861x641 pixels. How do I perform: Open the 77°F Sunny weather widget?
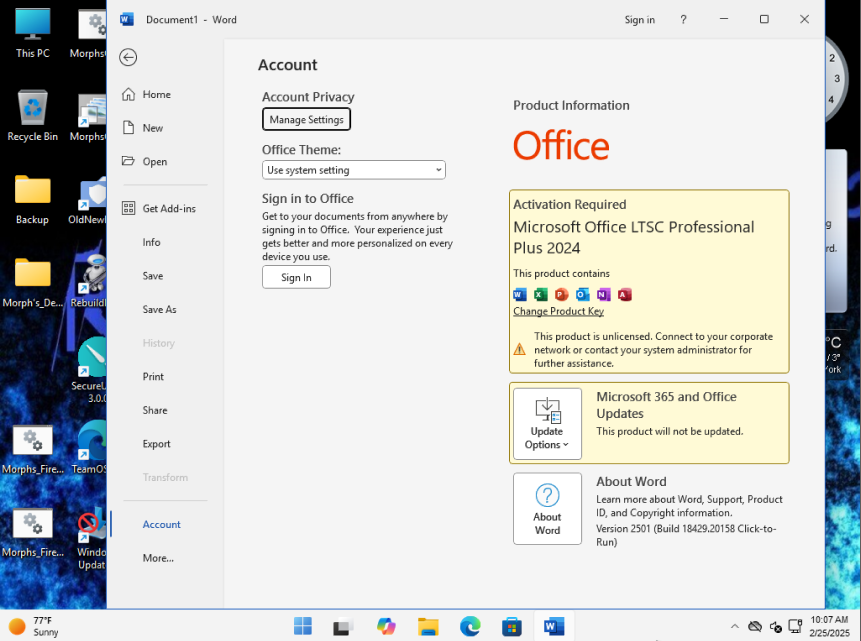(34, 626)
